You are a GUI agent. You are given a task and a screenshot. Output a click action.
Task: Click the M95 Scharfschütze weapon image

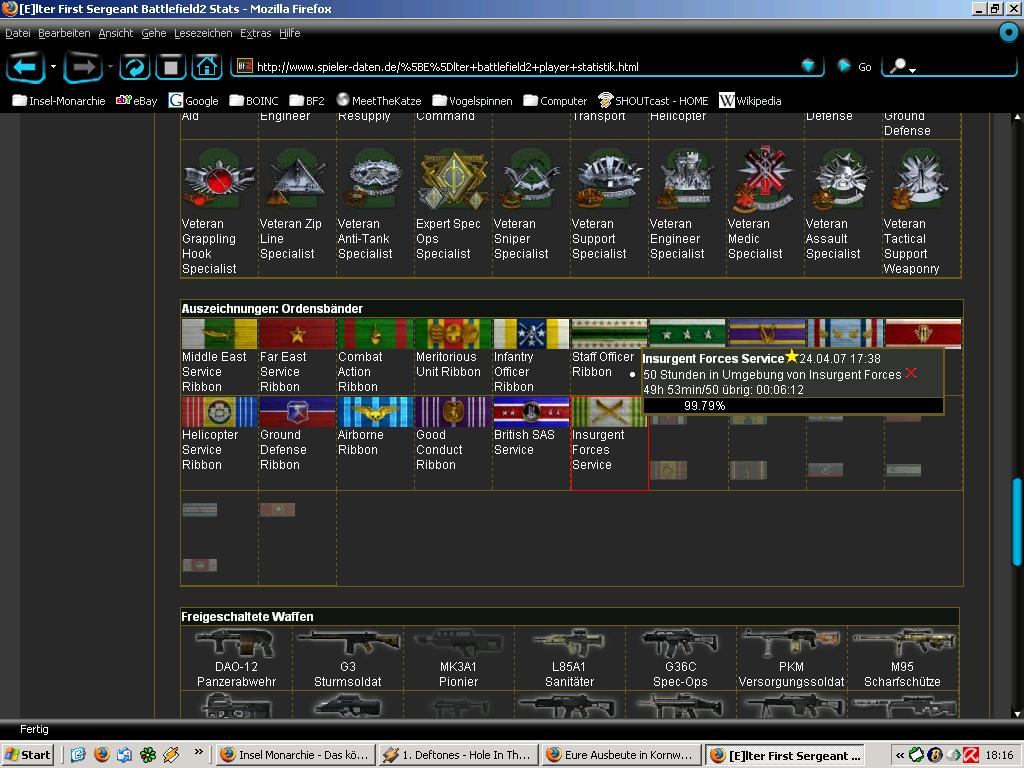tap(902, 643)
